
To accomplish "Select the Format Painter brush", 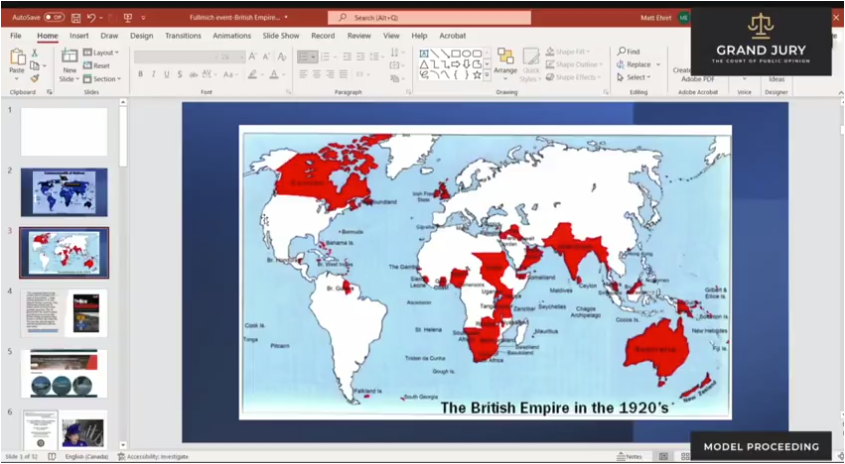I will (x=34, y=78).
